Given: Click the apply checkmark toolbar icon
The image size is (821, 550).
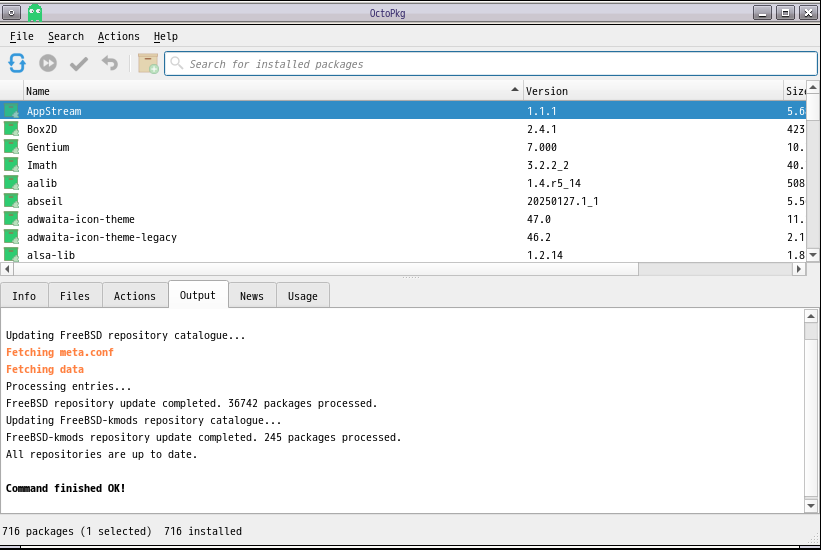Looking at the screenshot, I should click(79, 63).
